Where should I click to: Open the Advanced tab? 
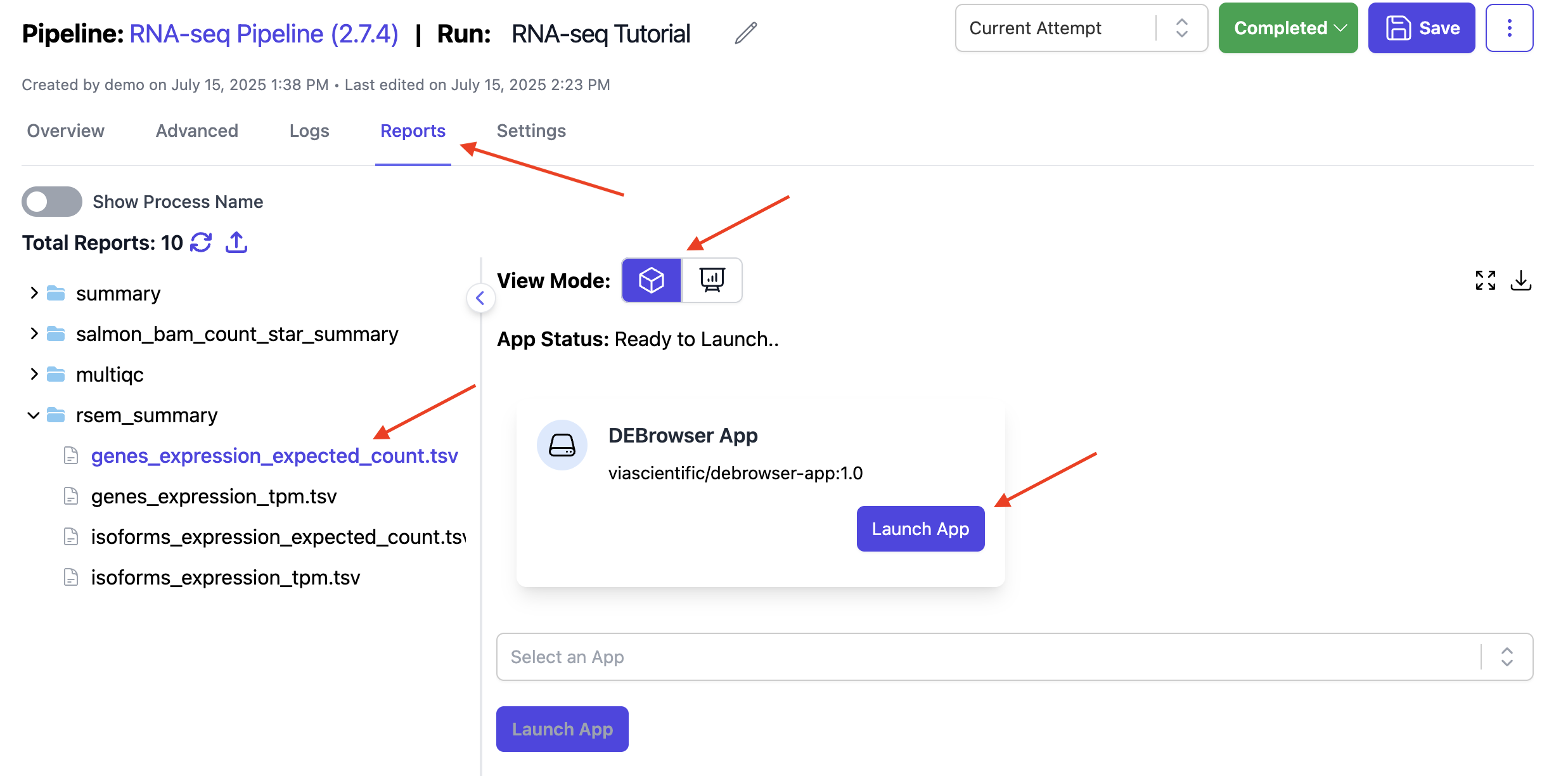click(x=196, y=131)
